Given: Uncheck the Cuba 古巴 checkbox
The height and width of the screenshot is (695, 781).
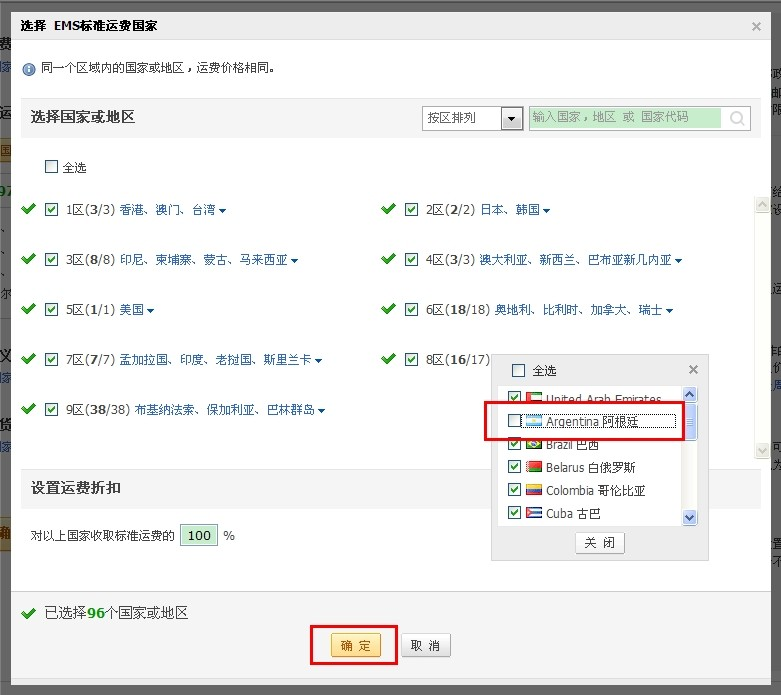Looking at the screenshot, I should click(515, 512).
